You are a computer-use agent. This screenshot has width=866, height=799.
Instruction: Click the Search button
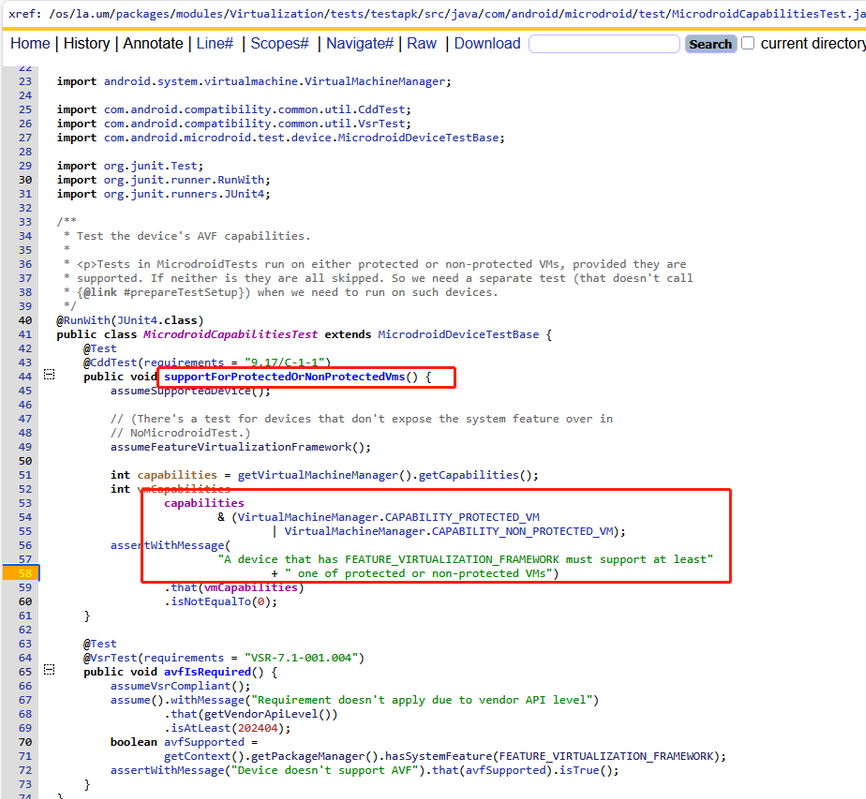[x=710, y=44]
